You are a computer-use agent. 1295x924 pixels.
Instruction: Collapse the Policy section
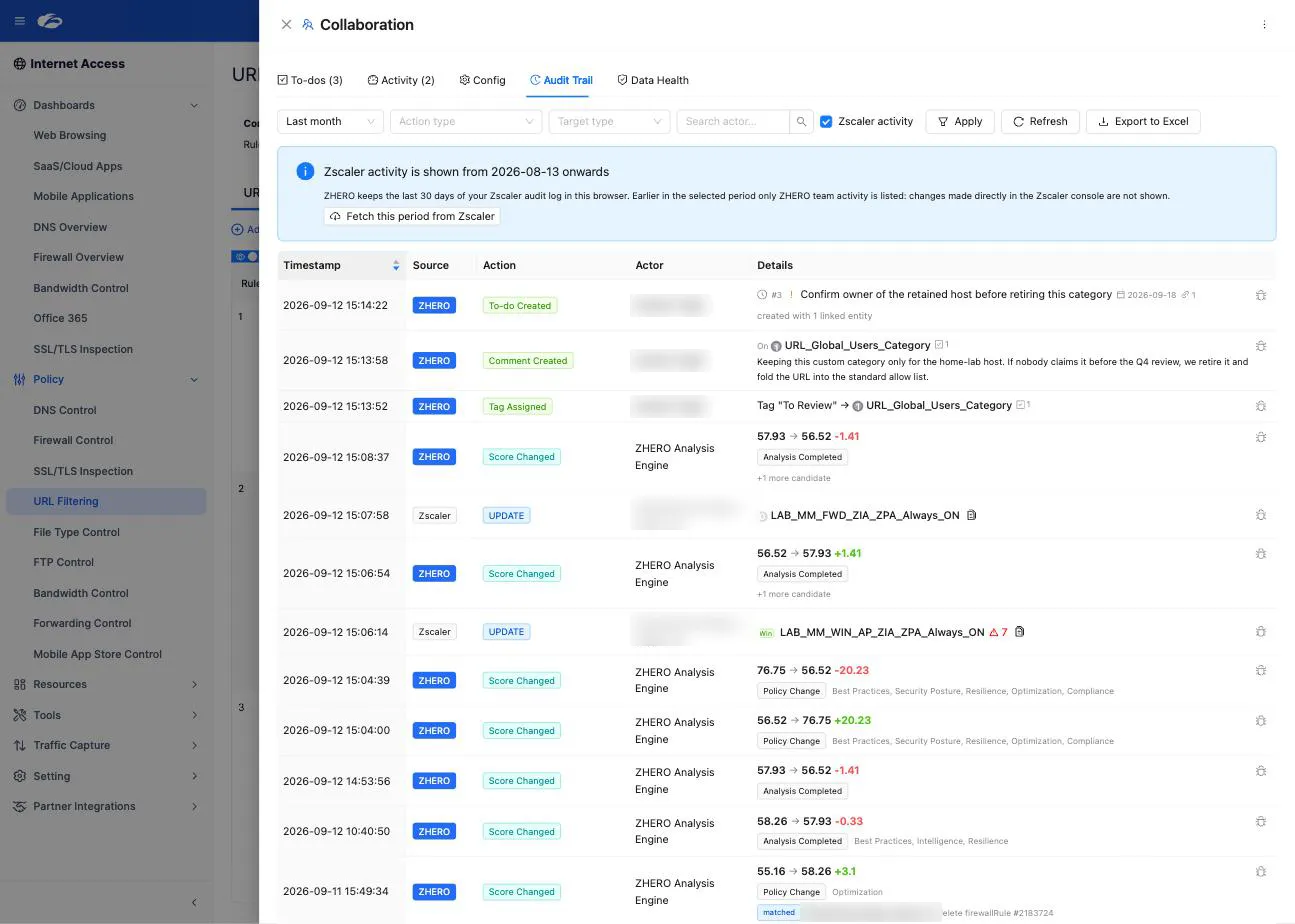[x=194, y=379]
